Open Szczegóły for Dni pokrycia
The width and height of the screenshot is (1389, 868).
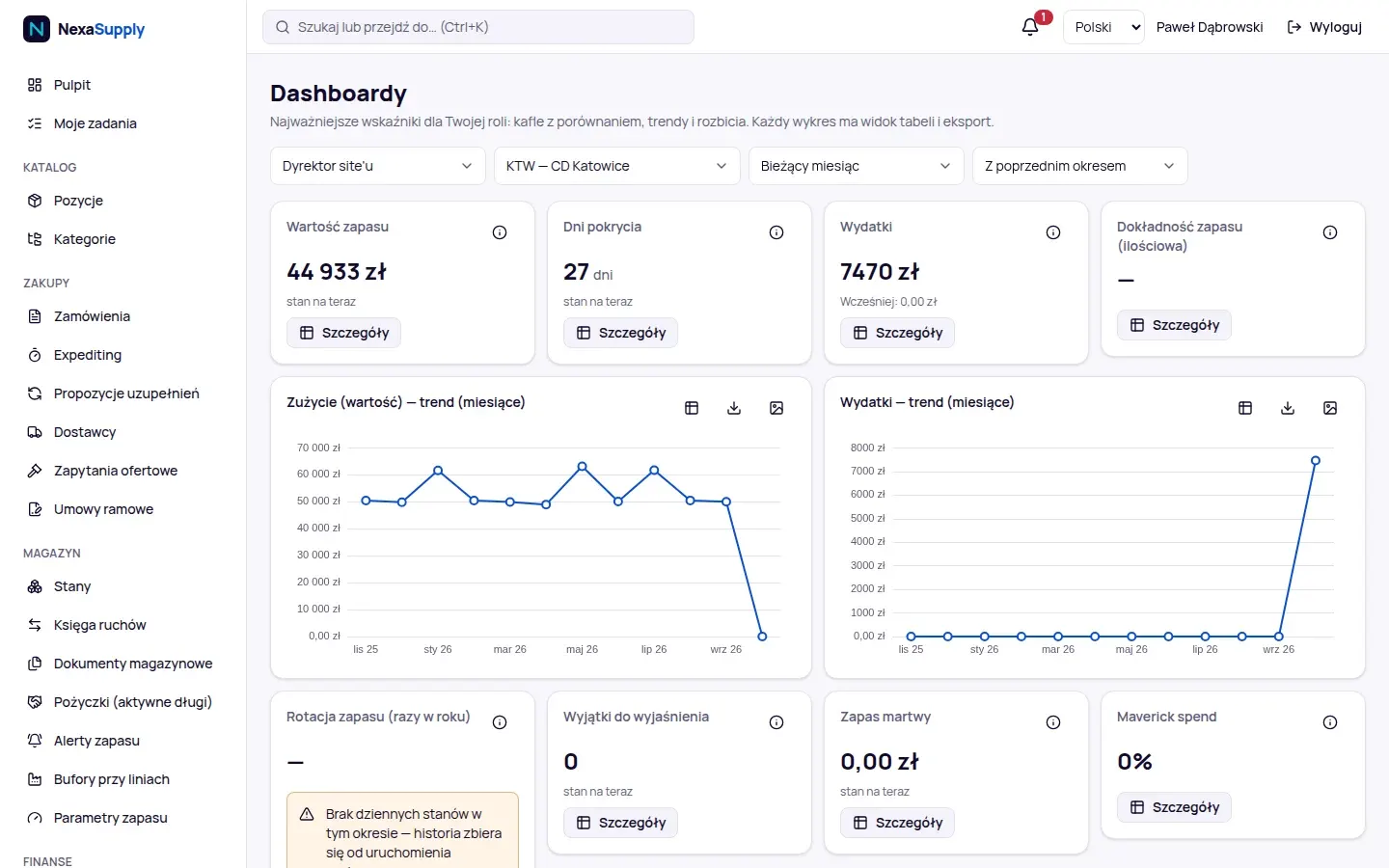[x=621, y=333]
